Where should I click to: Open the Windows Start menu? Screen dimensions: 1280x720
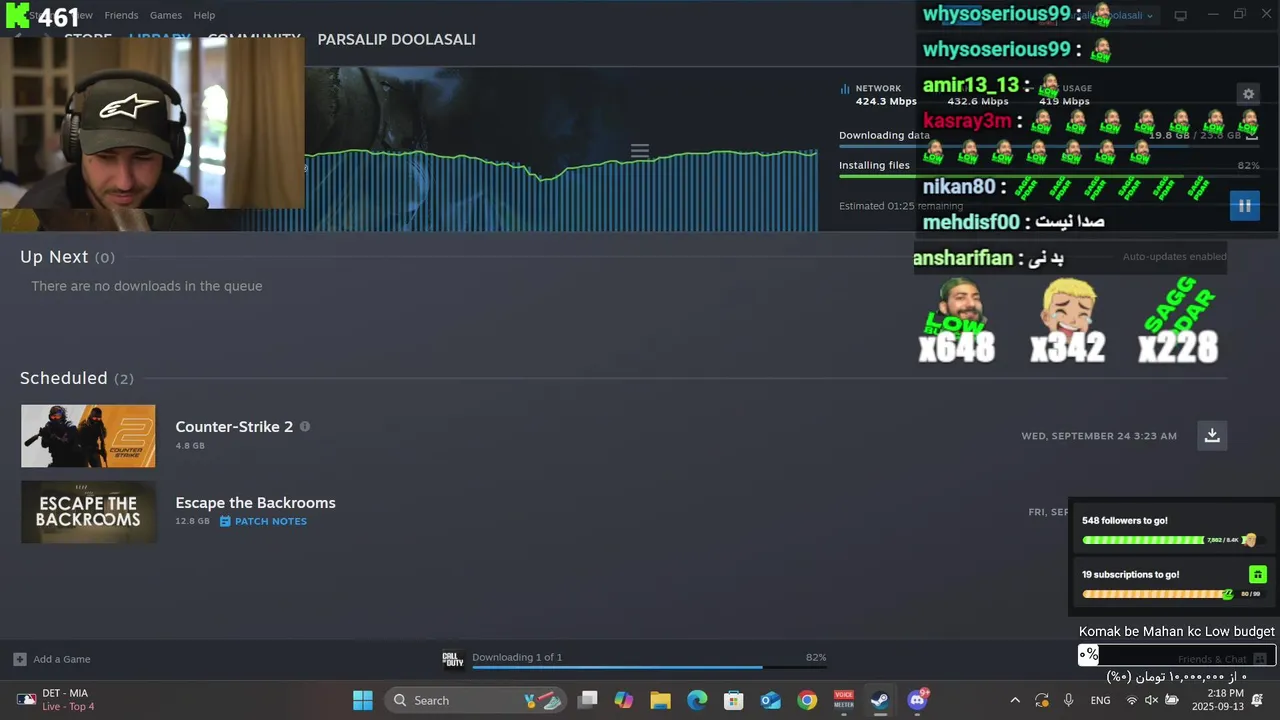tap(363, 700)
